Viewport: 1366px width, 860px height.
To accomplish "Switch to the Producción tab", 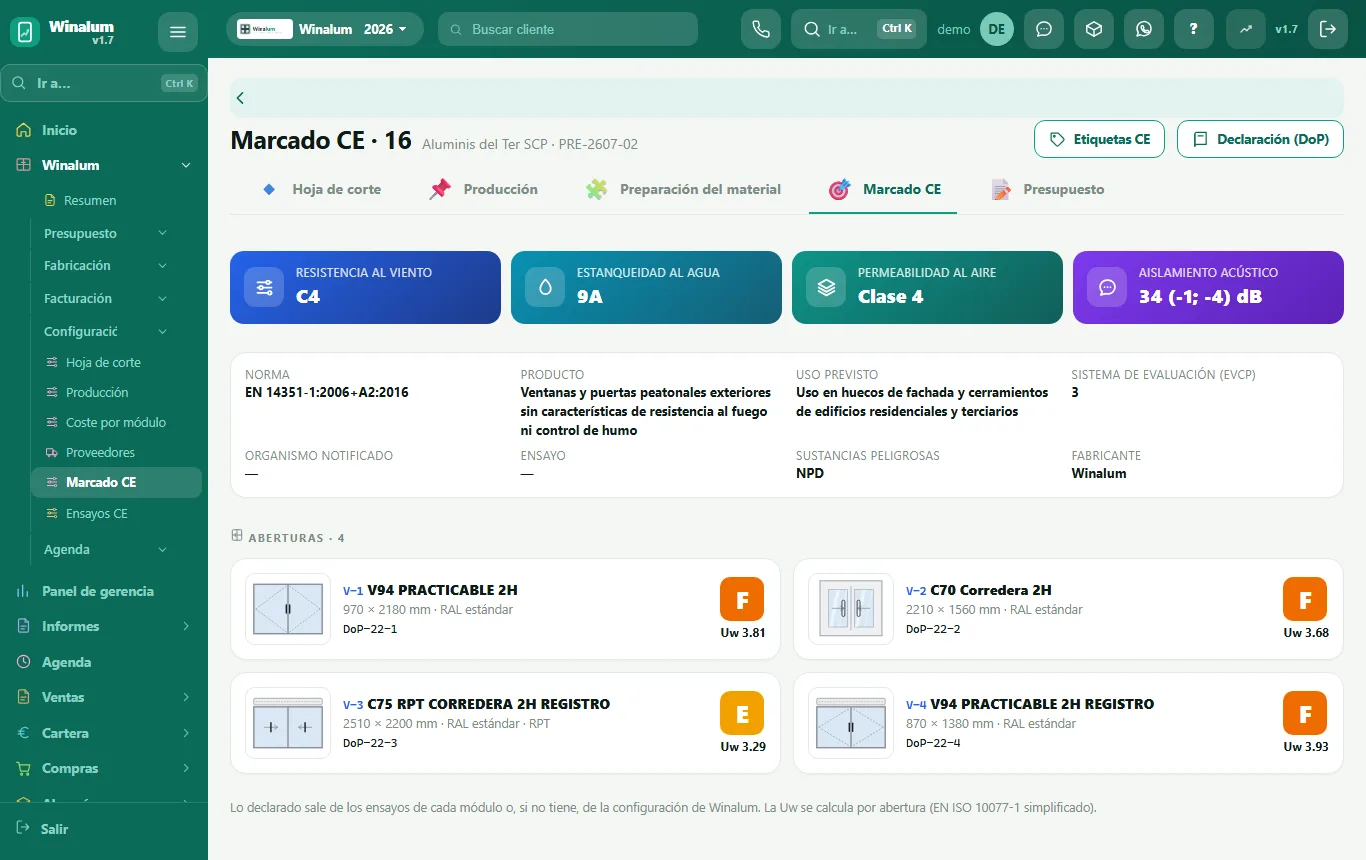I will click(484, 189).
